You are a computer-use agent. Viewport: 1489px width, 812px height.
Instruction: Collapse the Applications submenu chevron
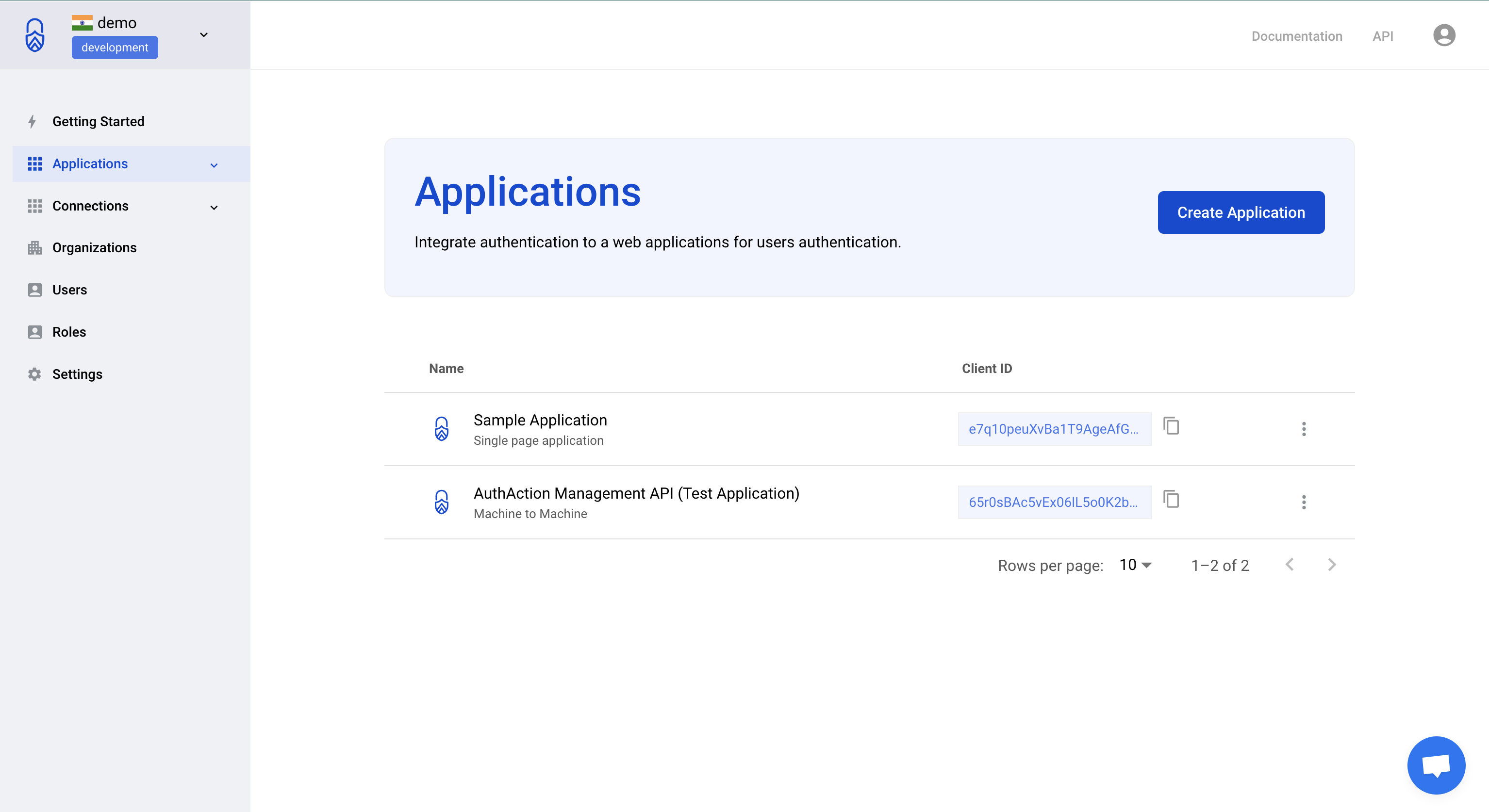214,165
